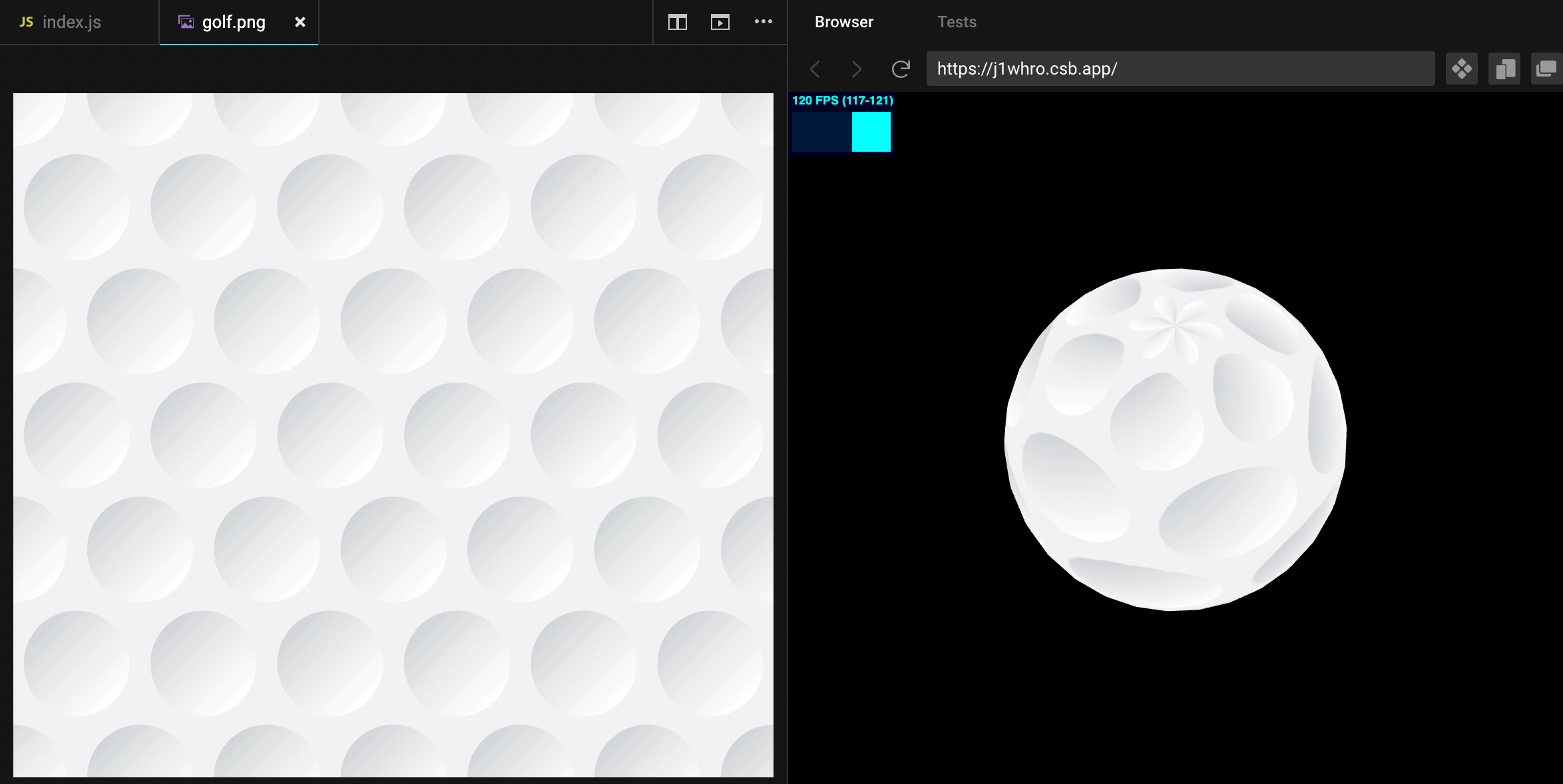Screen dimensions: 1563x784
Task: Click the cyan FPS graph bar
Action: coord(871,132)
